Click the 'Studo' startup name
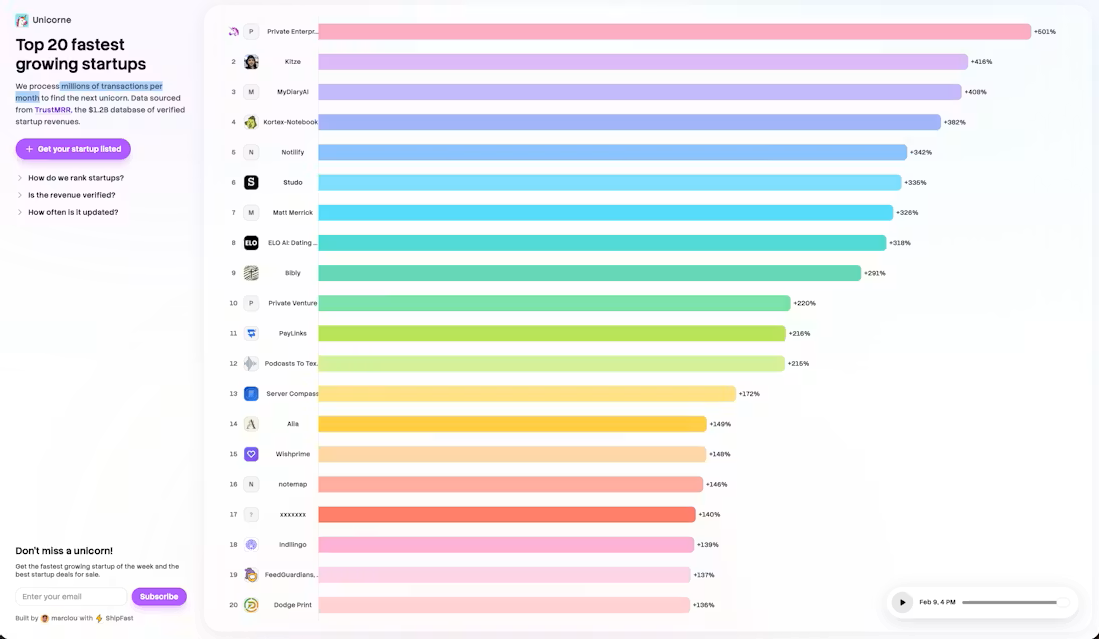Viewport: 1099px width, 639px height. (293, 182)
